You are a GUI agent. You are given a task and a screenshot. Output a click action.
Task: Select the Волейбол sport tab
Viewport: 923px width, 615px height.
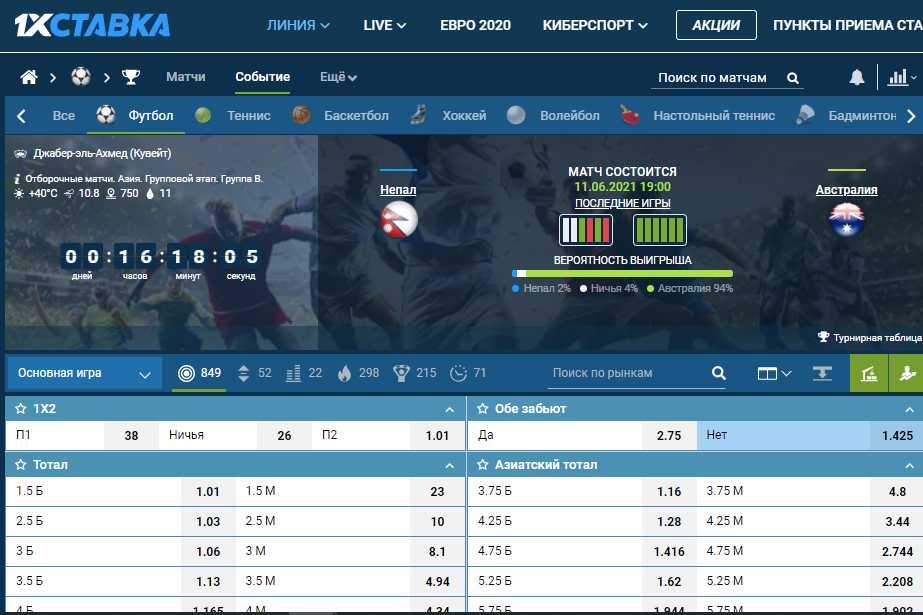click(553, 115)
